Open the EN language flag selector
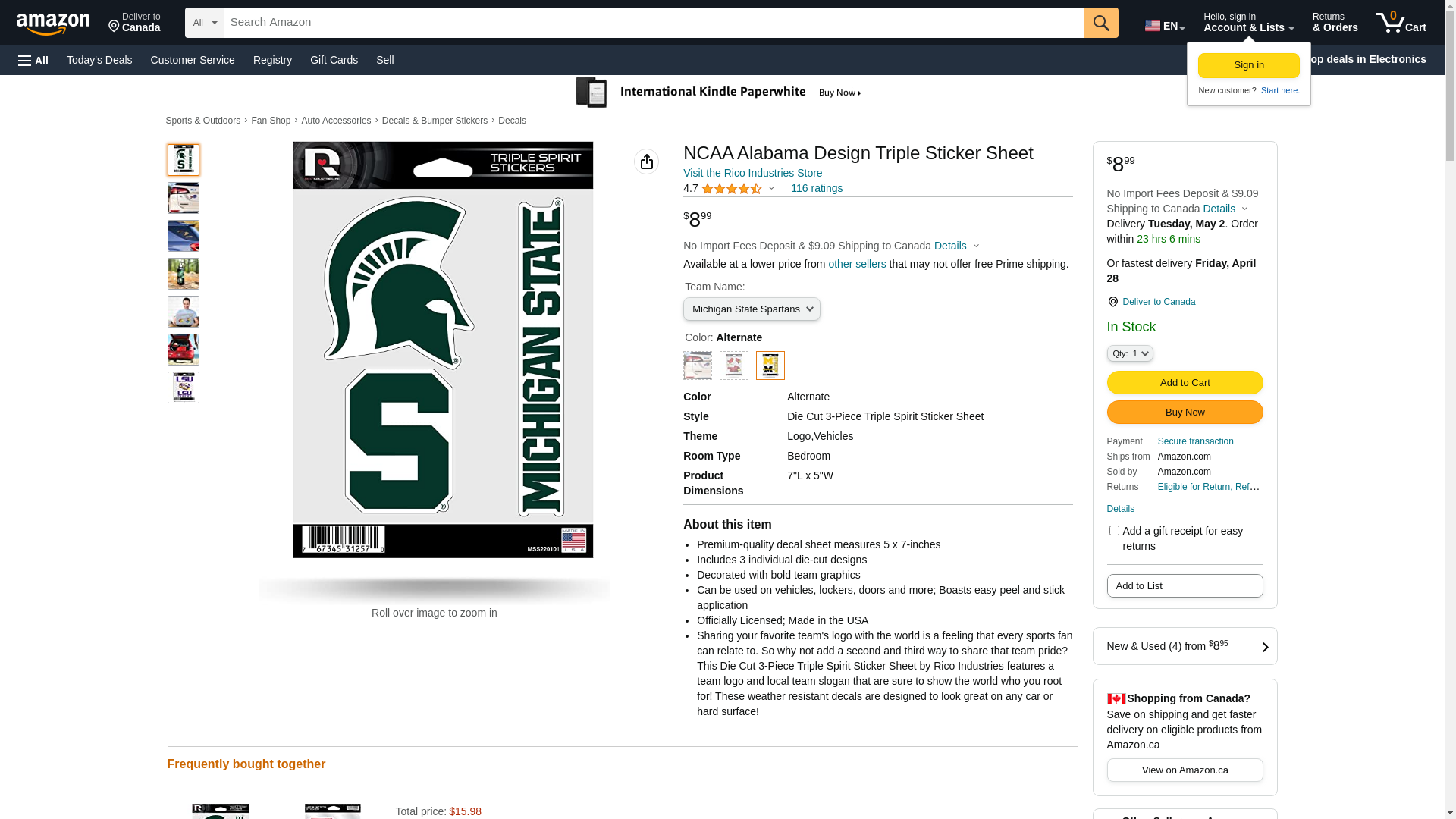 click(1164, 26)
